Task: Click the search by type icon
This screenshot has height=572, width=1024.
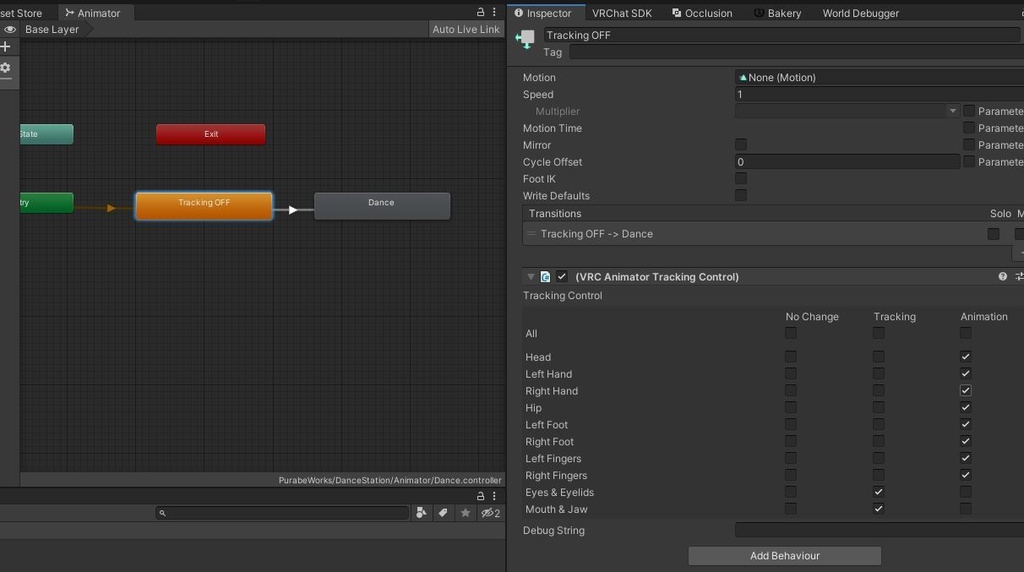Action: [x=421, y=513]
